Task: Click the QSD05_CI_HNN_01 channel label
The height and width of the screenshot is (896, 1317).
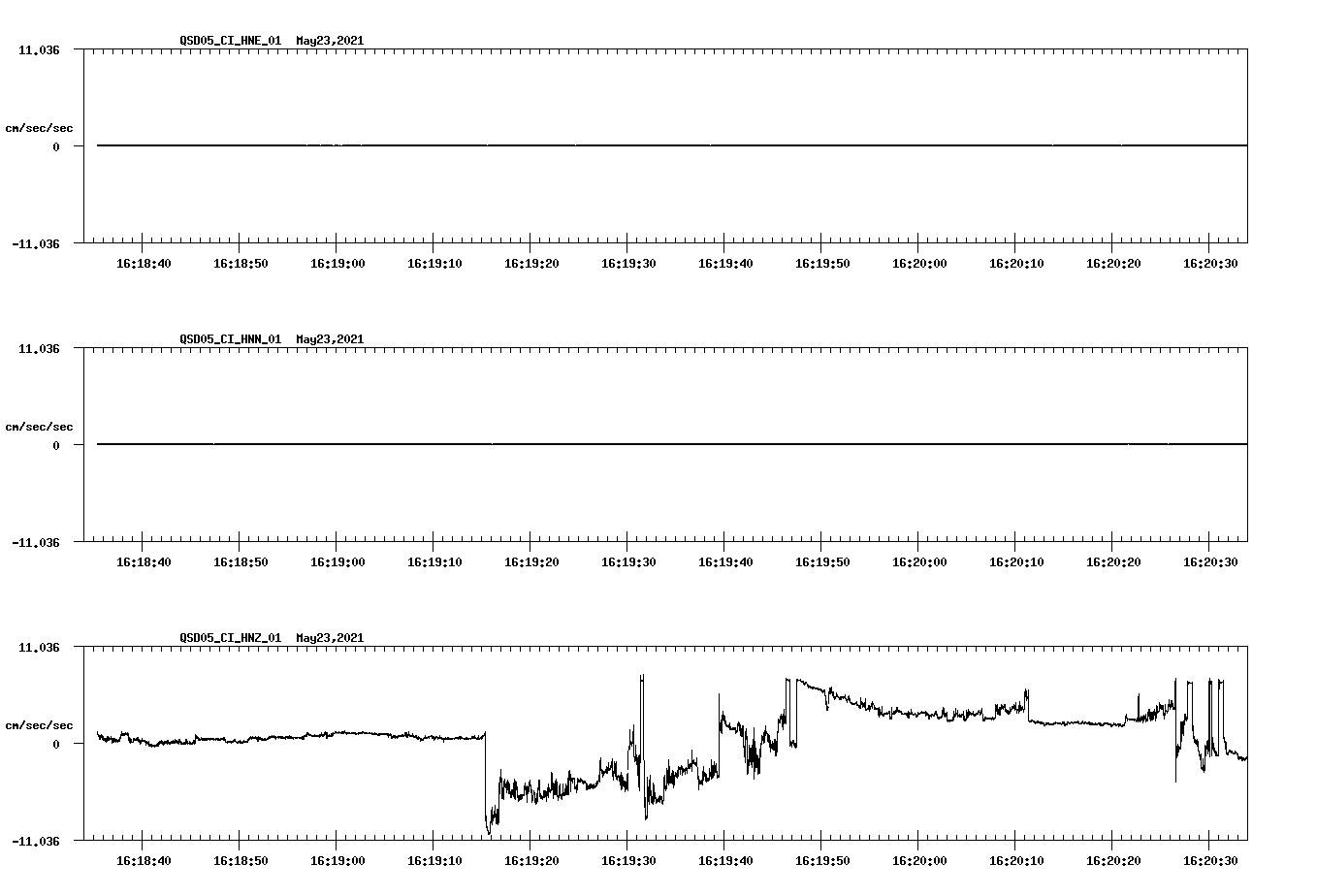Action: pyautogui.click(x=232, y=339)
